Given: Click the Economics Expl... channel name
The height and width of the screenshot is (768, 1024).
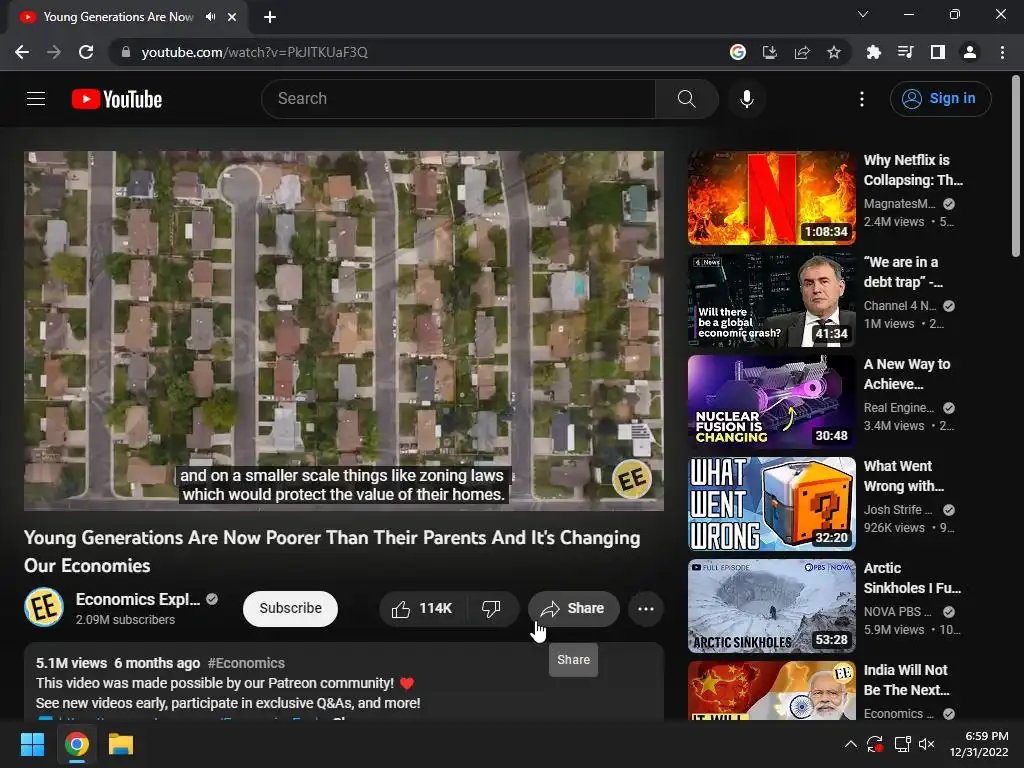Looking at the screenshot, I should coord(138,600).
